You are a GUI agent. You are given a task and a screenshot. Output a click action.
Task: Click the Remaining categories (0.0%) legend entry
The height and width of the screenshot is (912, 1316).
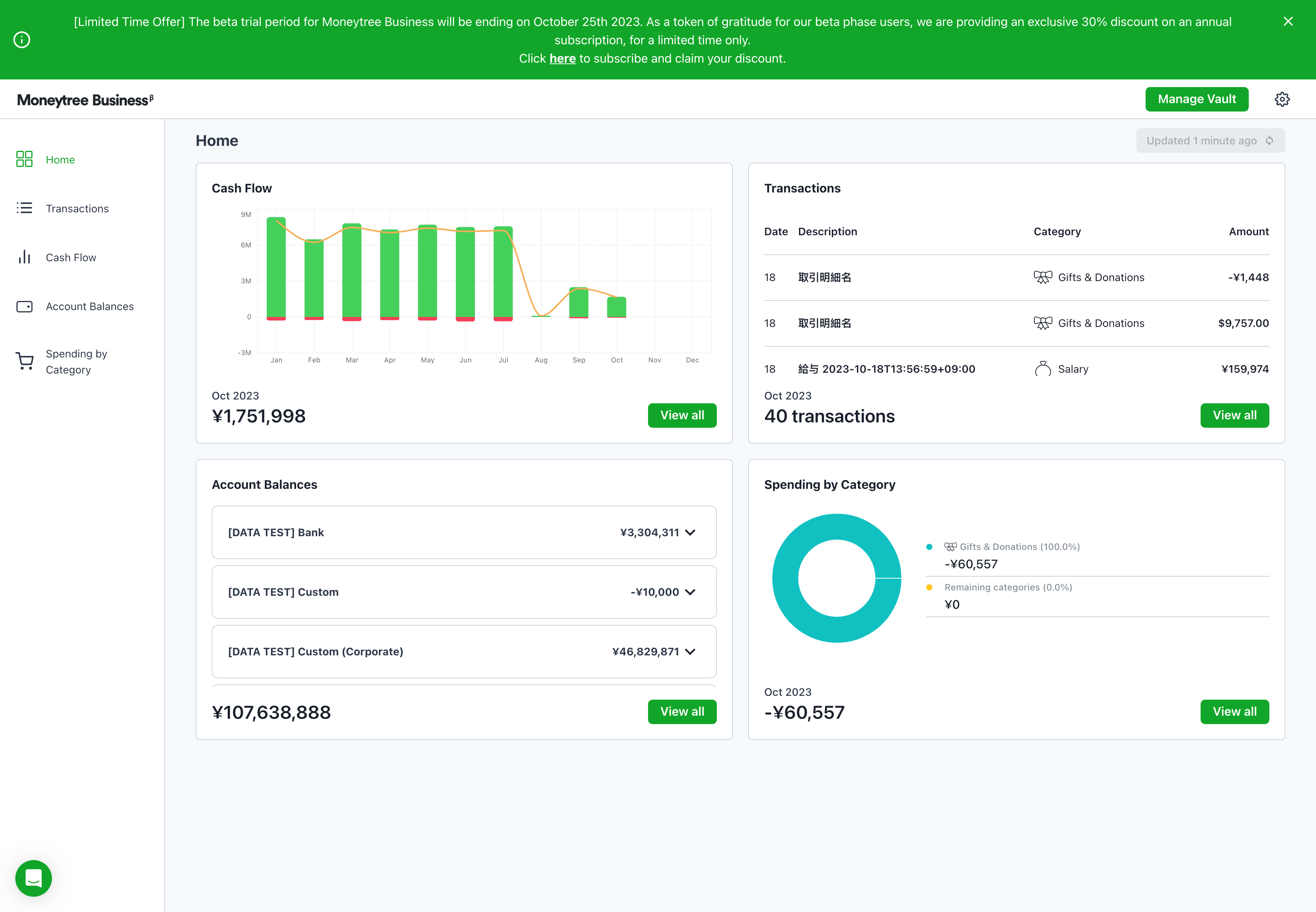tap(1008, 587)
